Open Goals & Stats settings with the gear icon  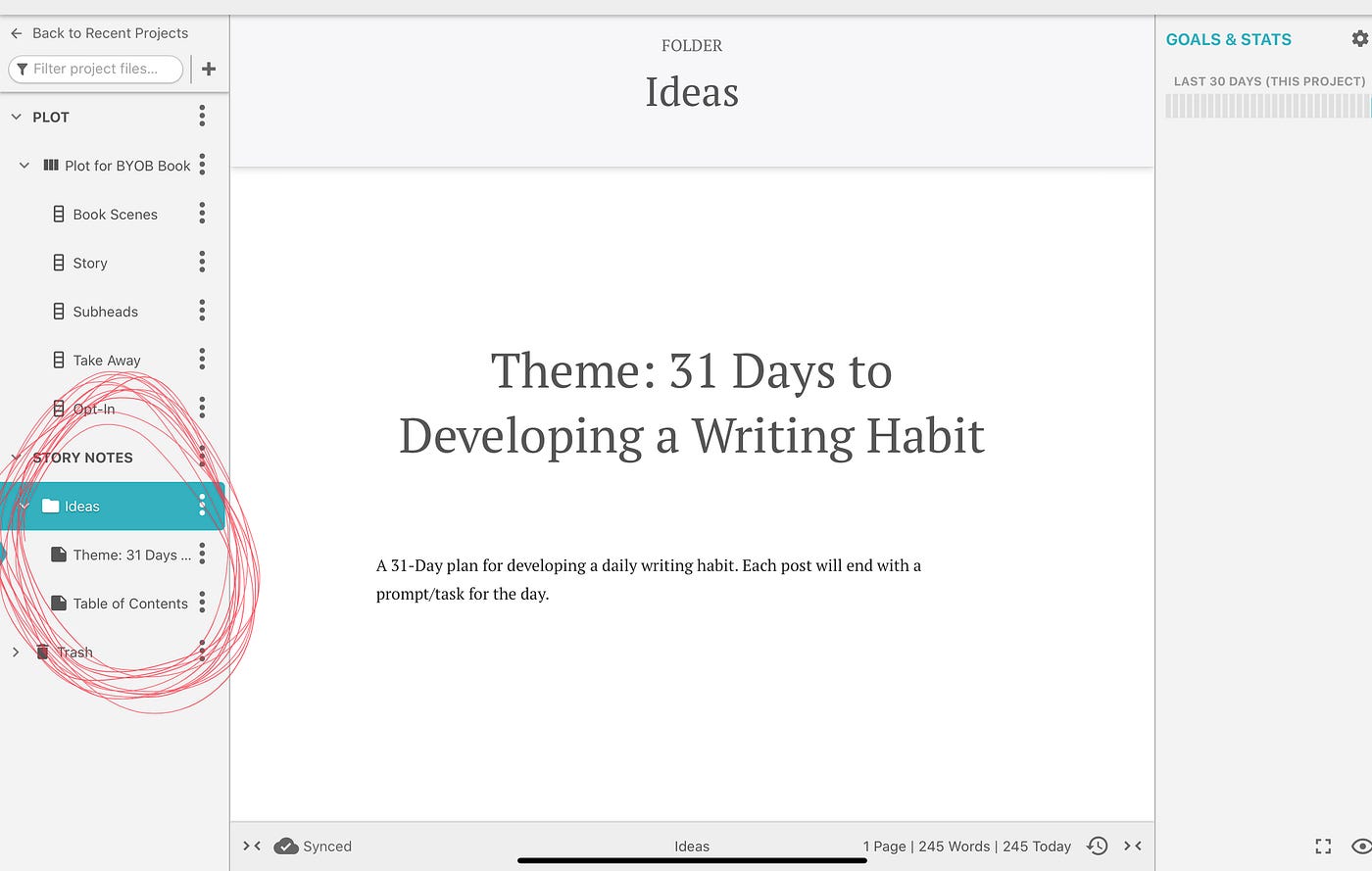(x=1360, y=38)
